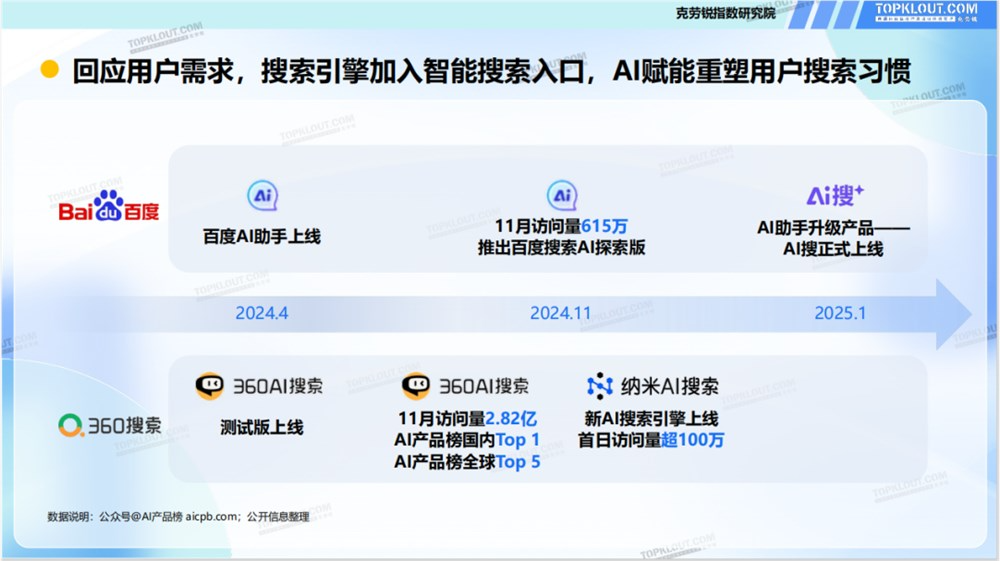Click the AI bubble icon above 百度AI助手上线
1000x561 pixels.
point(262,196)
